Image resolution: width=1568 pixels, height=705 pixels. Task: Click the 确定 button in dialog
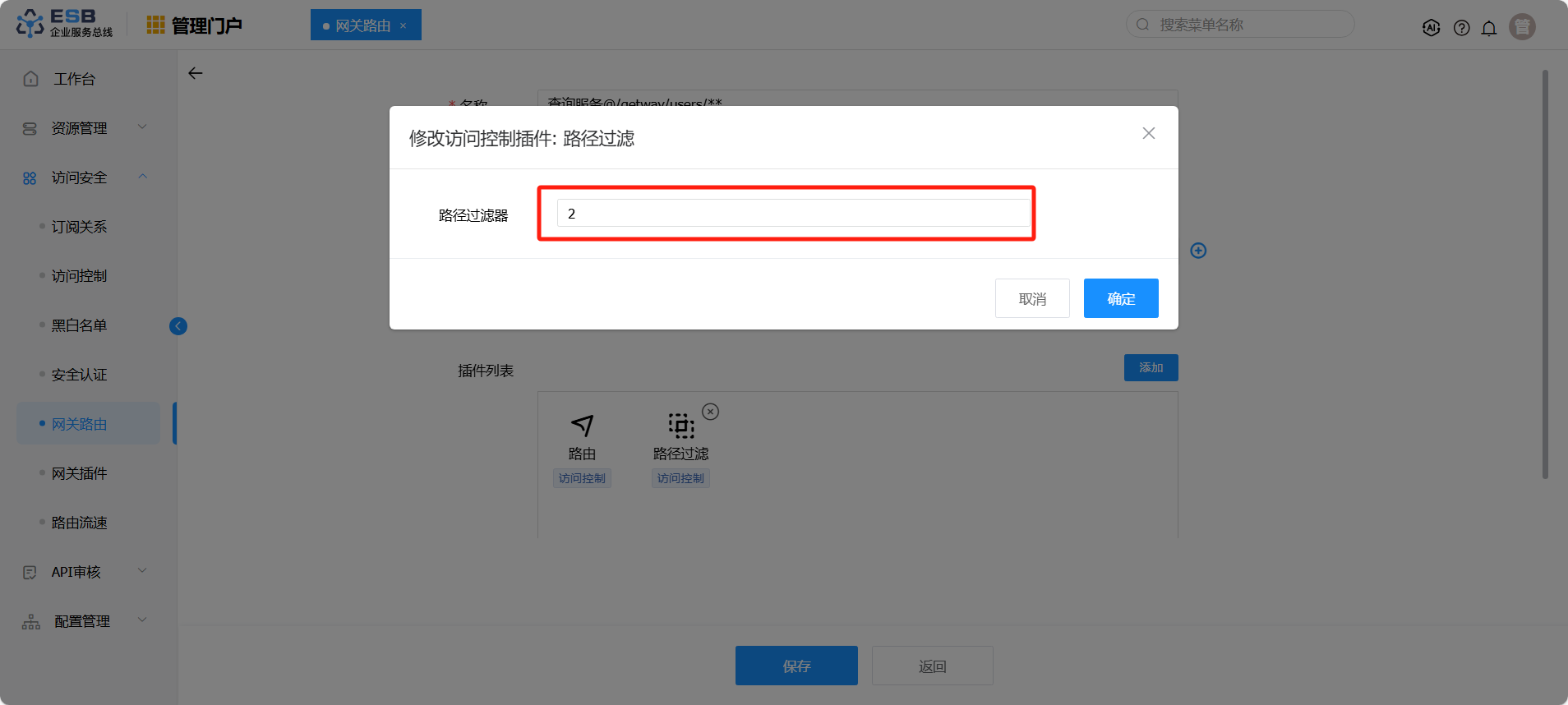tap(1120, 298)
